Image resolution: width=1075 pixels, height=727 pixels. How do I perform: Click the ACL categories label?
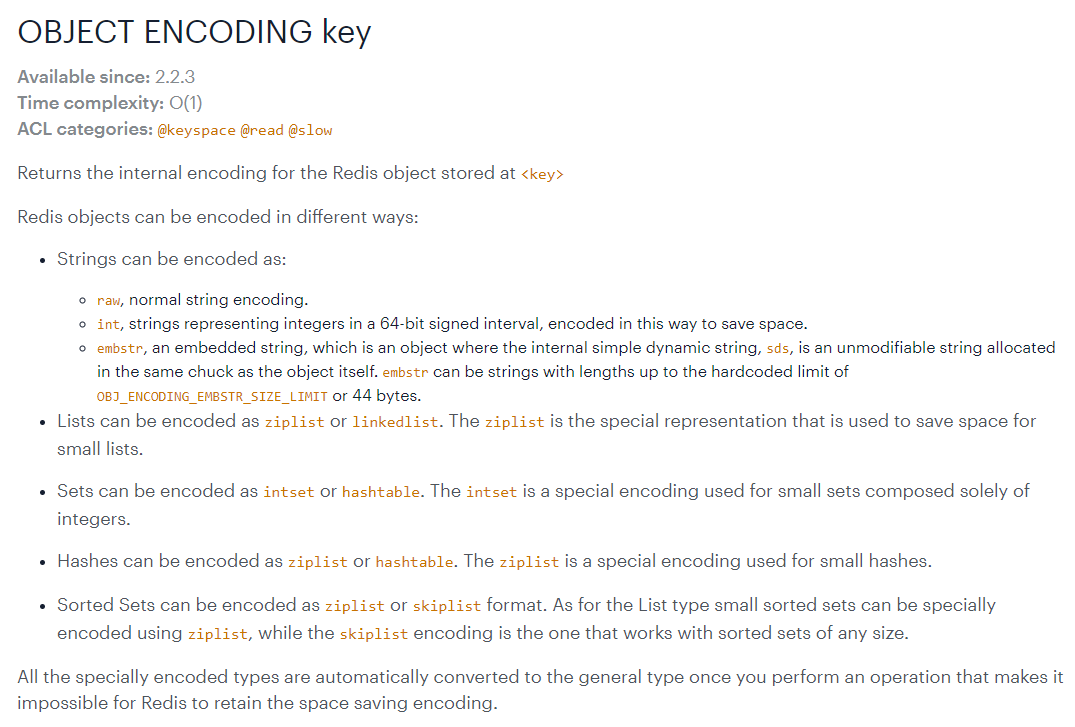tap(85, 129)
